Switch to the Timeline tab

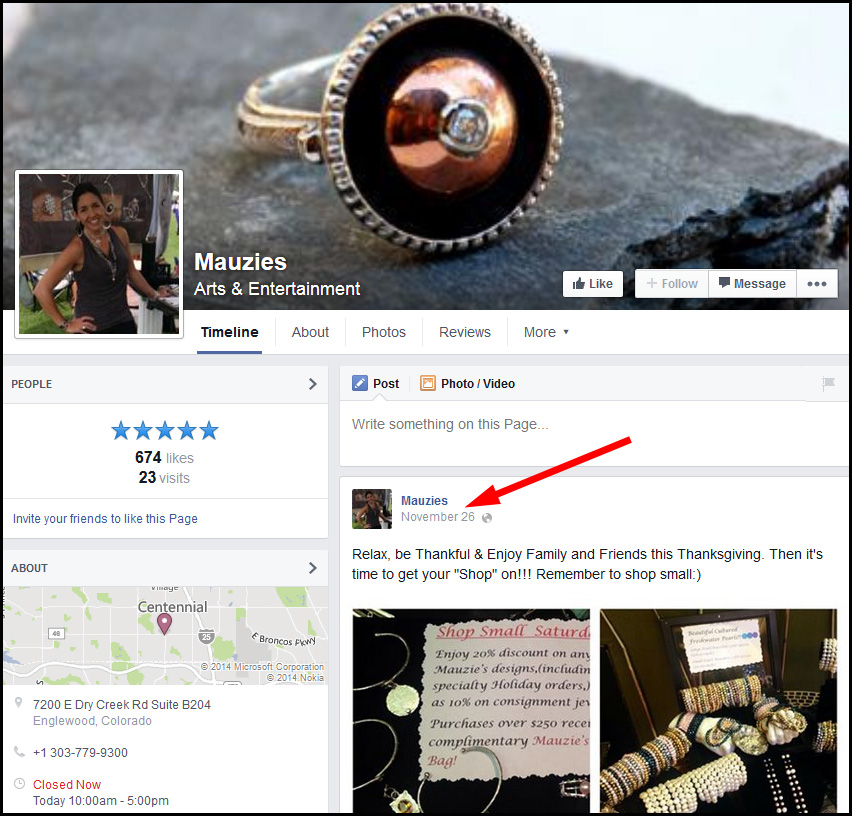point(229,332)
